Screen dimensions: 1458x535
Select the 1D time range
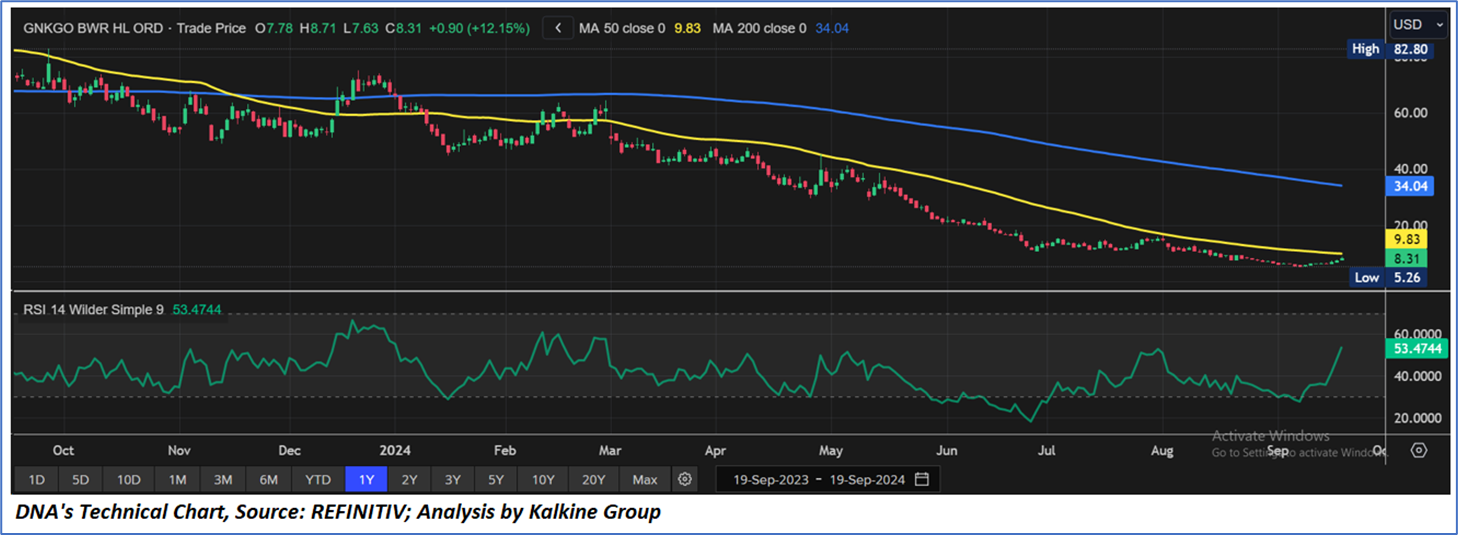pyautogui.click(x=35, y=479)
